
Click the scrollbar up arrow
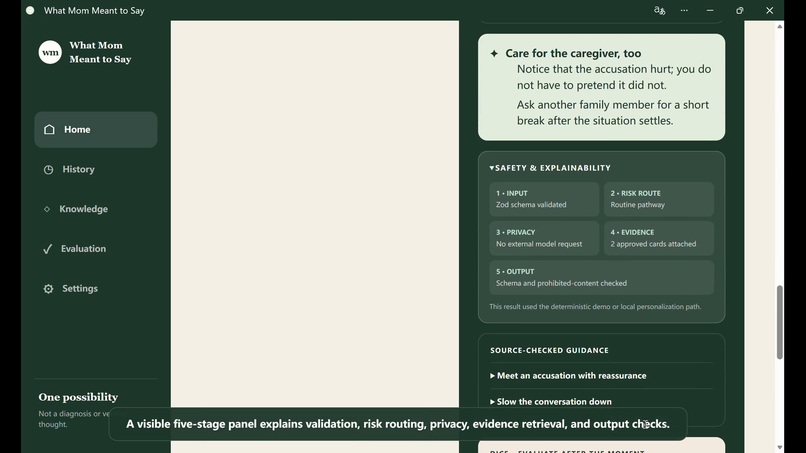pyautogui.click(x=780, y=26)
